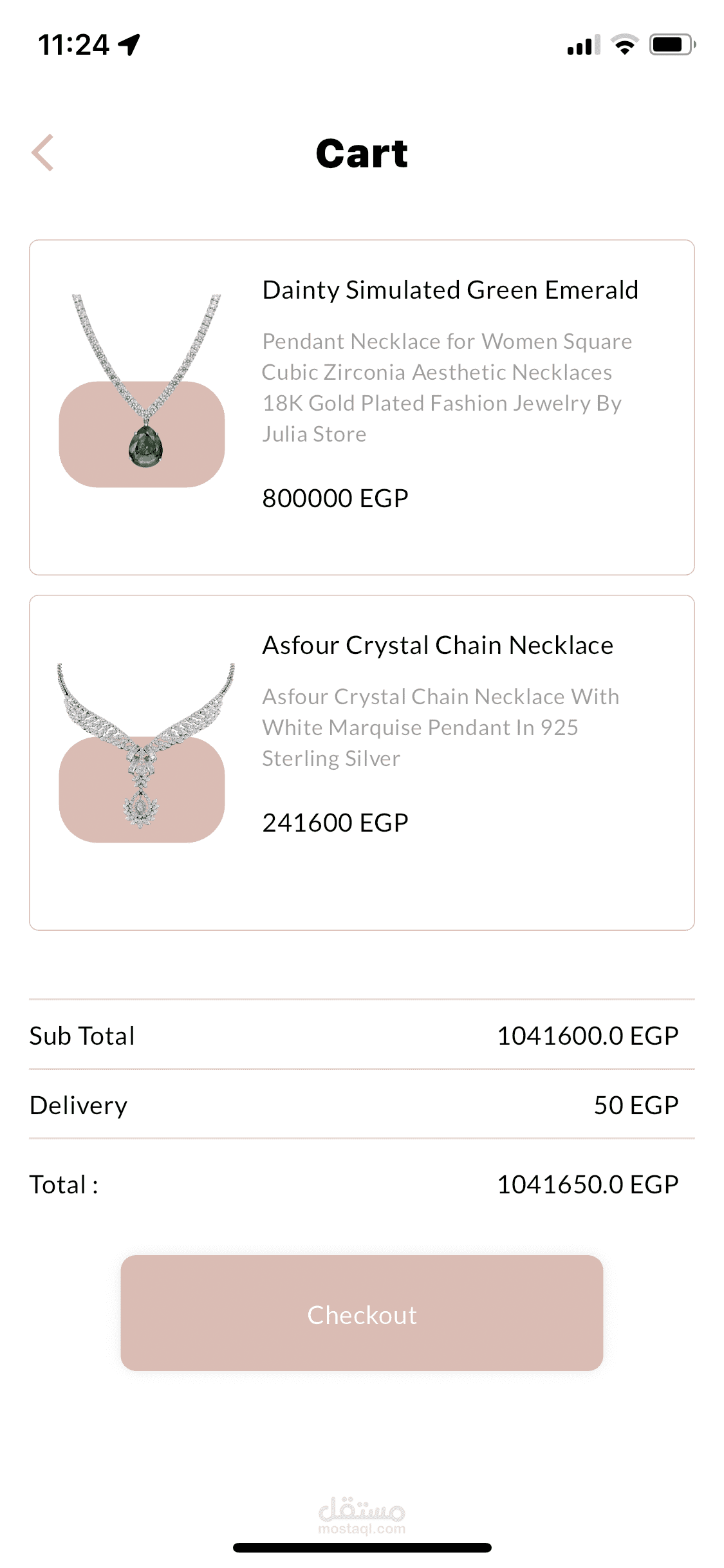Tap the Asfour marquise pendant description
The image size is (724, 1568).
[440, 727]
